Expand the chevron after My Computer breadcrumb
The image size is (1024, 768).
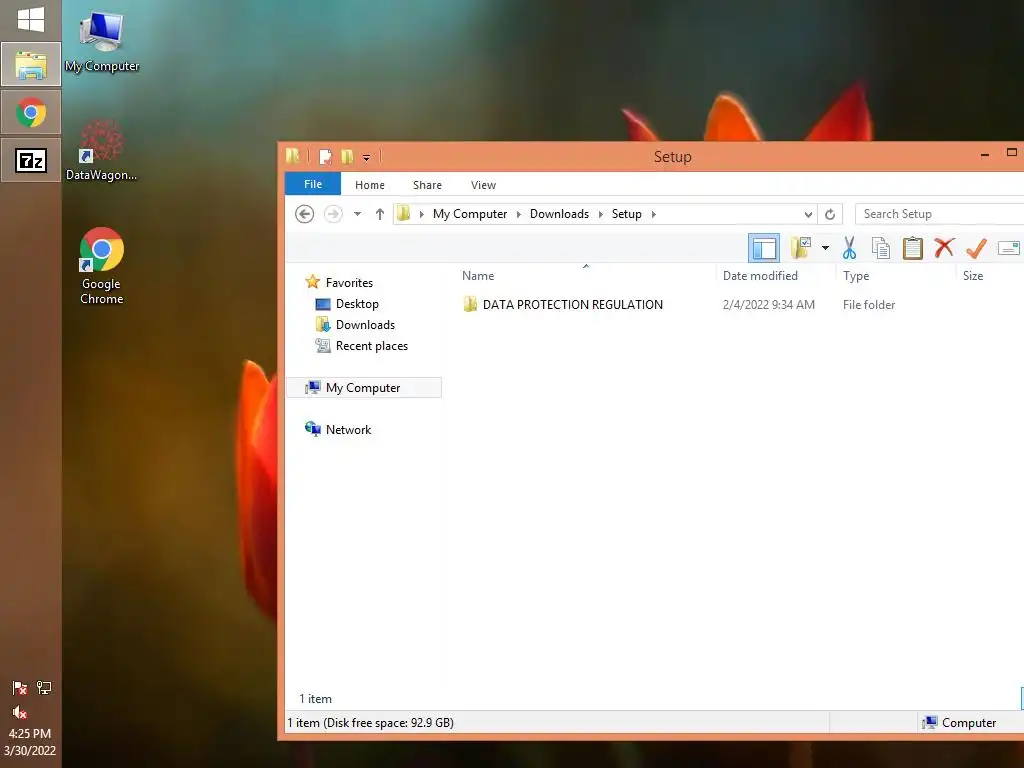tap(519, 214)
